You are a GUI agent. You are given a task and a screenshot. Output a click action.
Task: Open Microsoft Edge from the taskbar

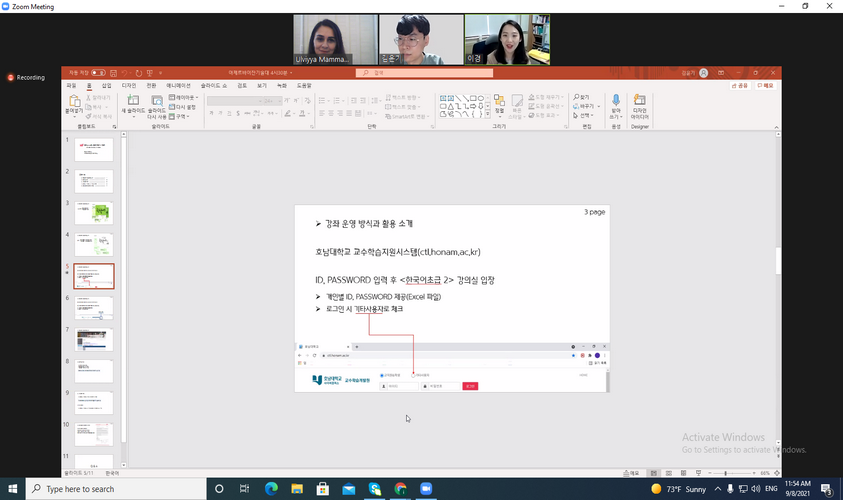pos(271,489)
